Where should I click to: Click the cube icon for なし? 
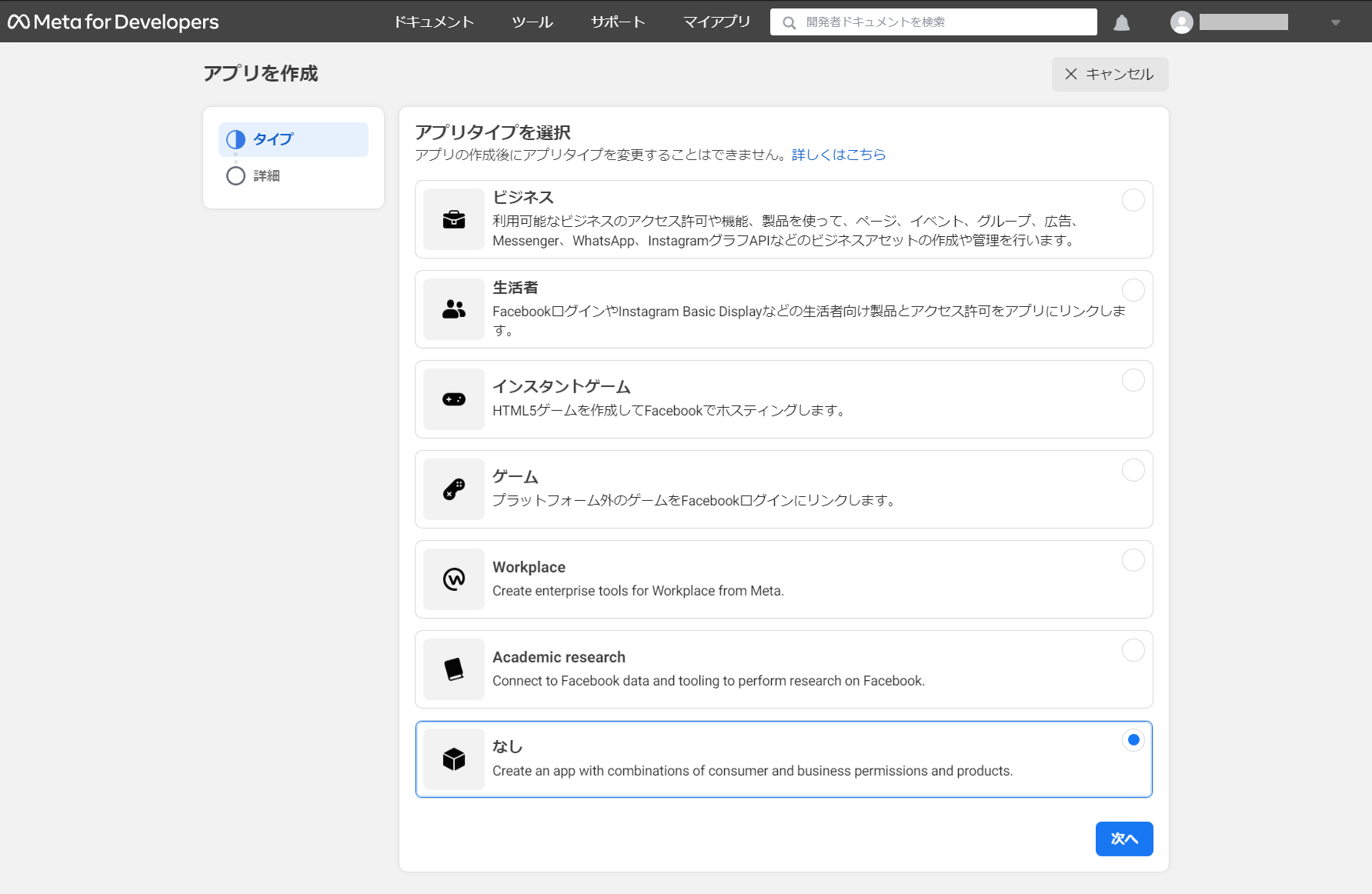pyautogui.click(x=454, y=759)
